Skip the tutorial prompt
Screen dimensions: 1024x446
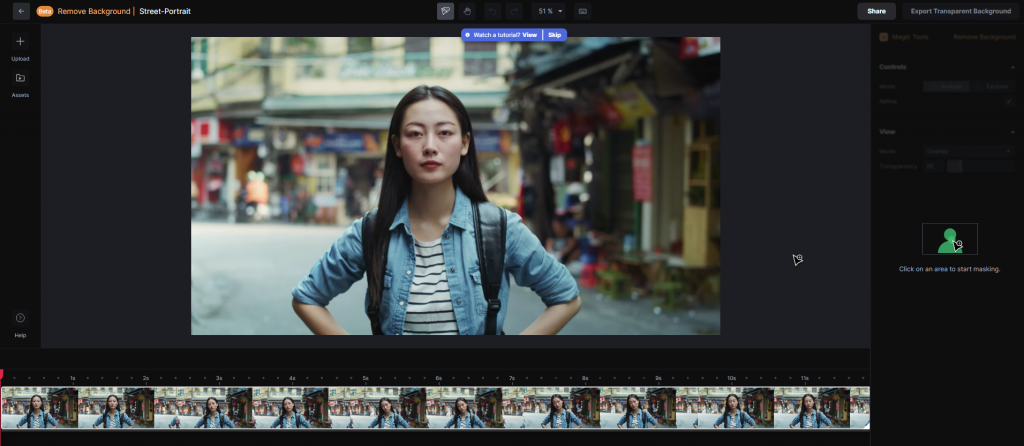554,35
